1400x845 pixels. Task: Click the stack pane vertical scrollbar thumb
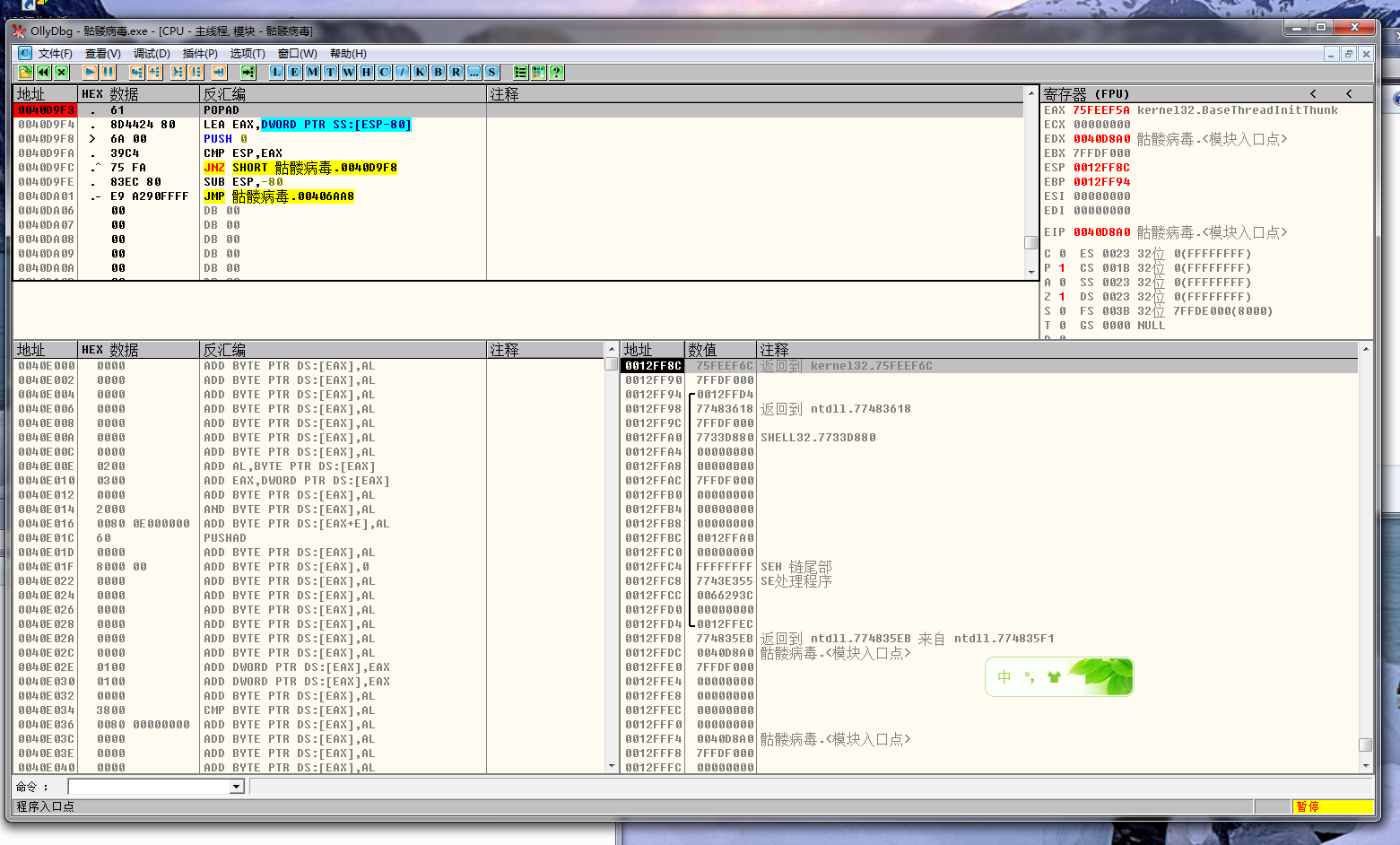tap(1365, 745)
